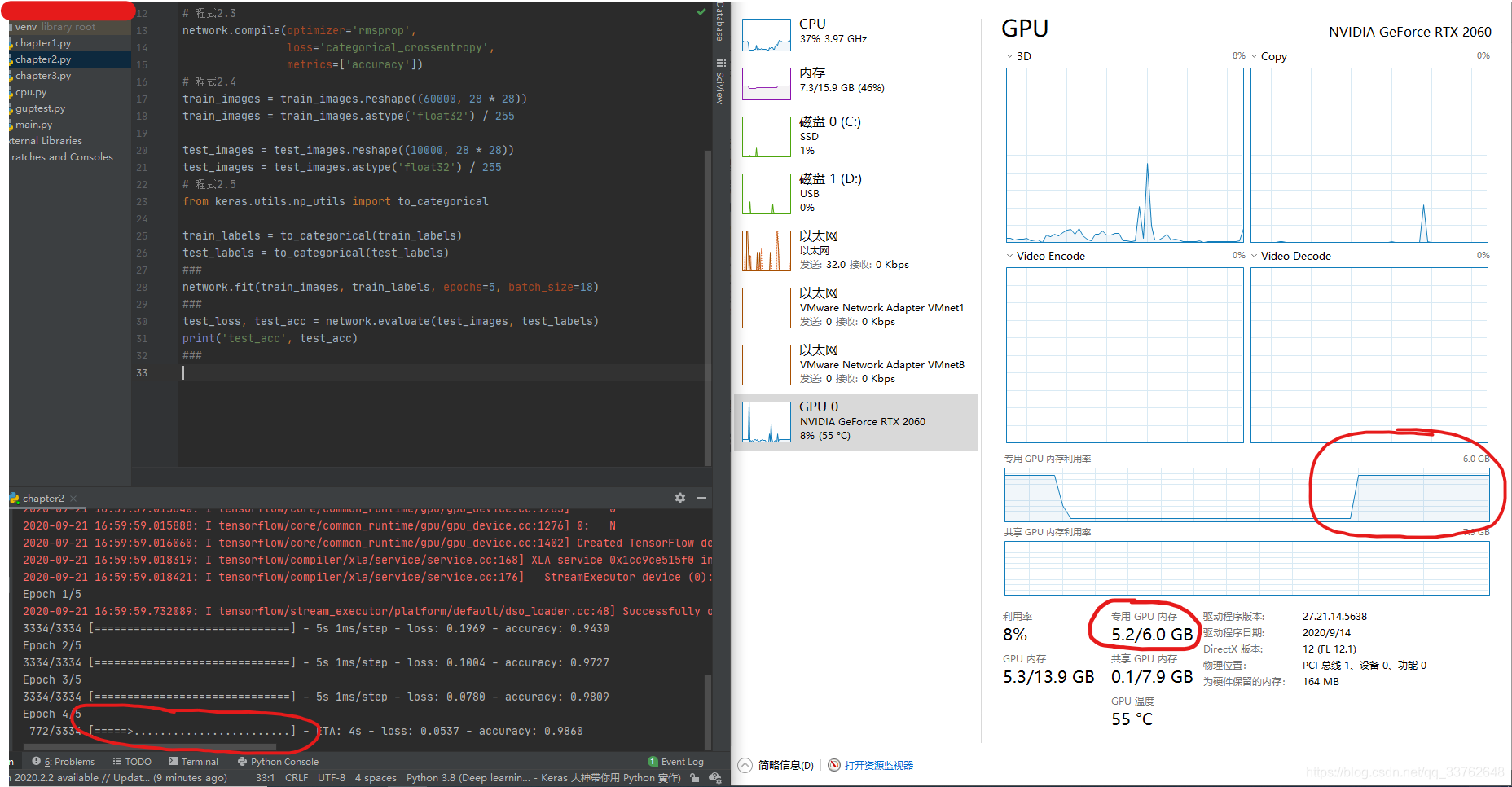Click the 2020.2.2 update available notification
The image size is (1512, 787).
pyautogui.click(x=119, y=778)
